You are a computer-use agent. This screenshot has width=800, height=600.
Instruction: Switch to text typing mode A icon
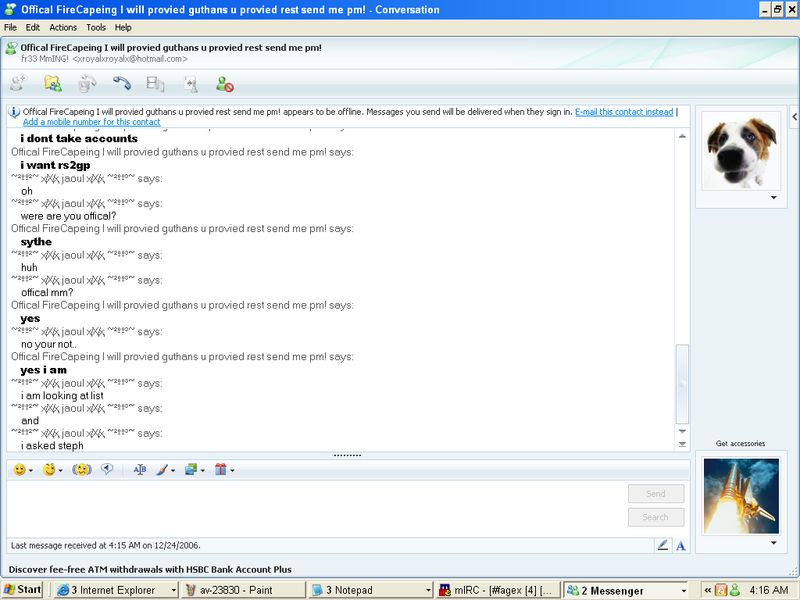[681, 546]
